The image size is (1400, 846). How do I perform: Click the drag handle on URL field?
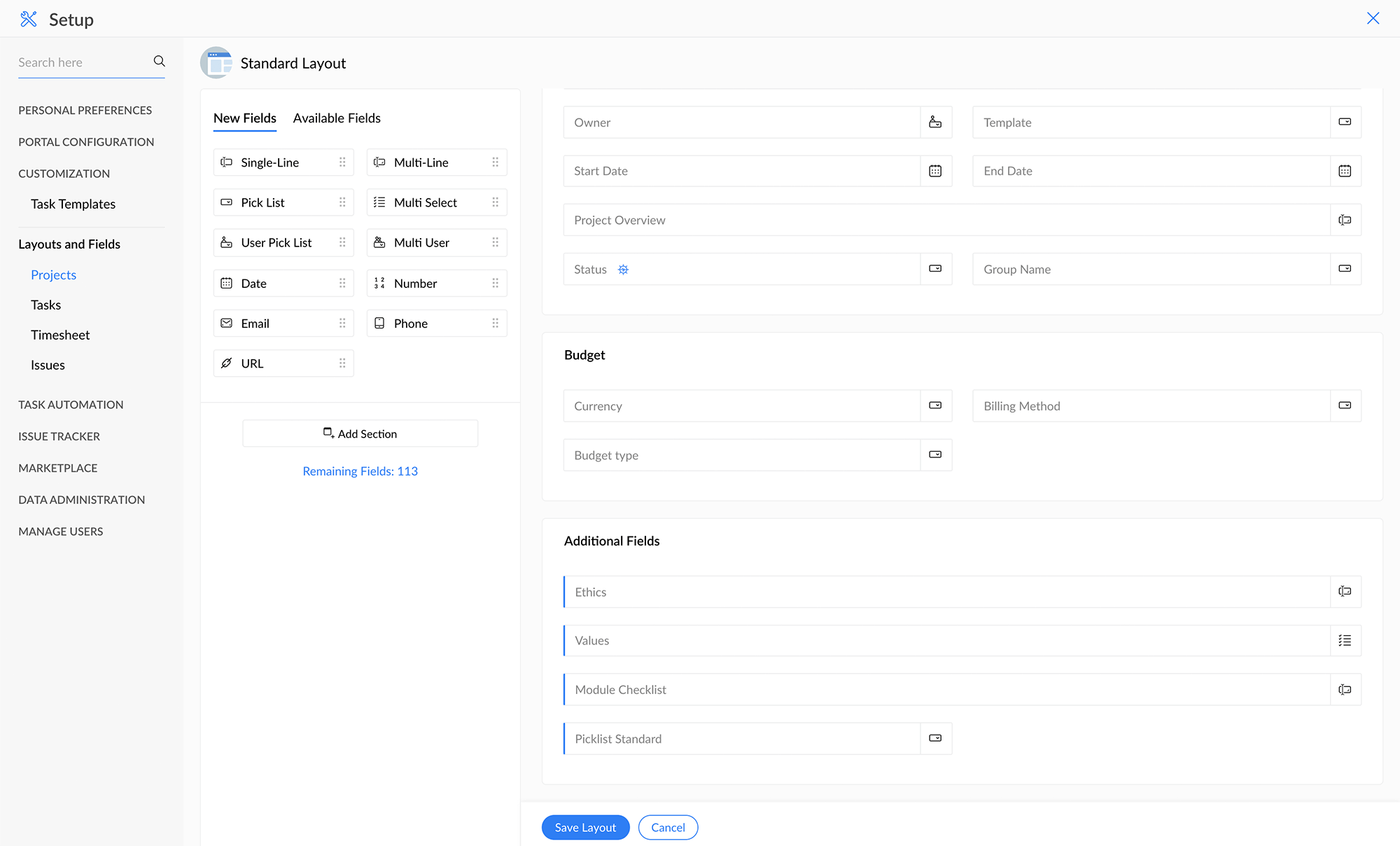342,363
